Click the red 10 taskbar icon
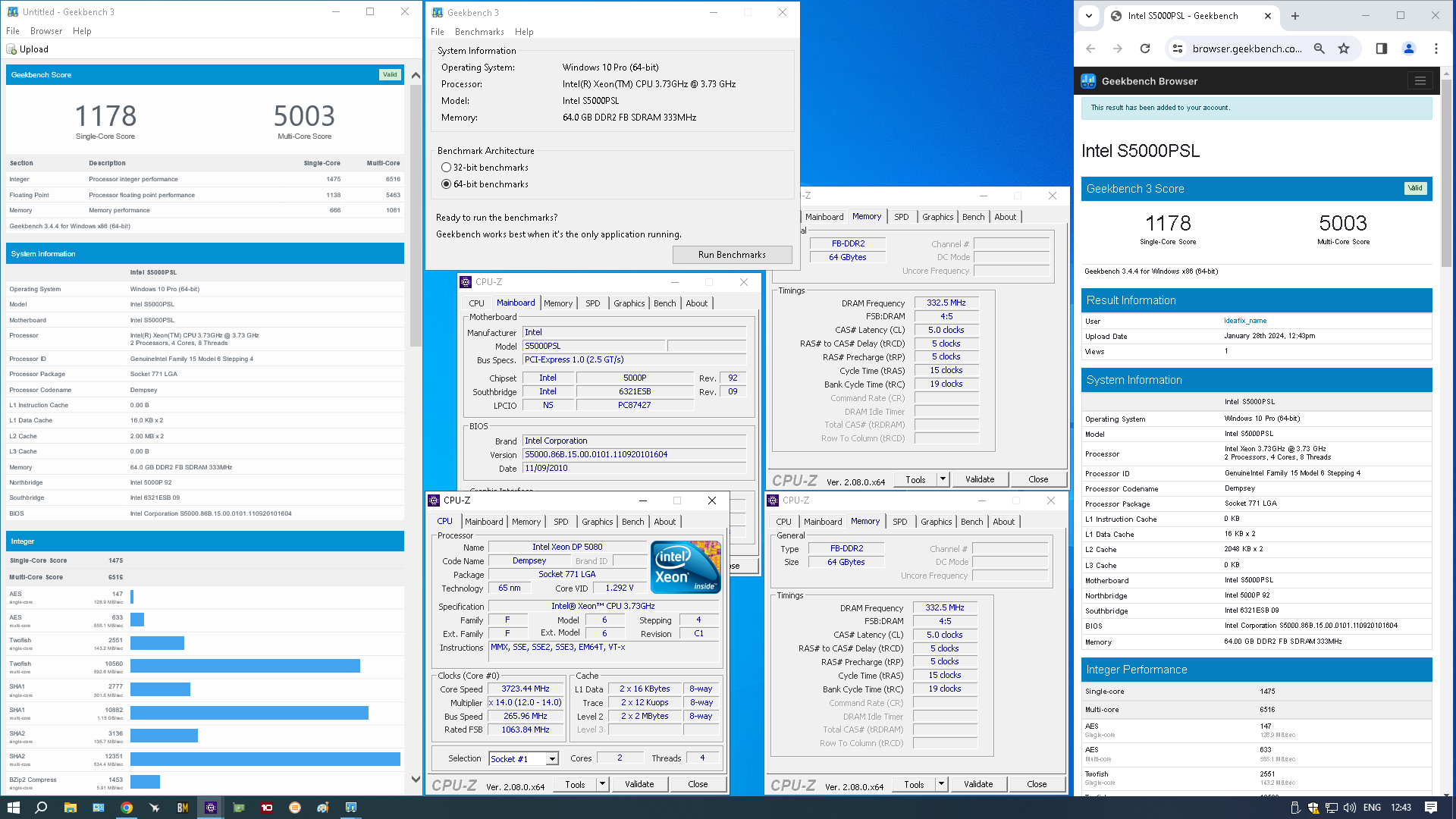Screen dimensions: 1456x819 point(267,808)
